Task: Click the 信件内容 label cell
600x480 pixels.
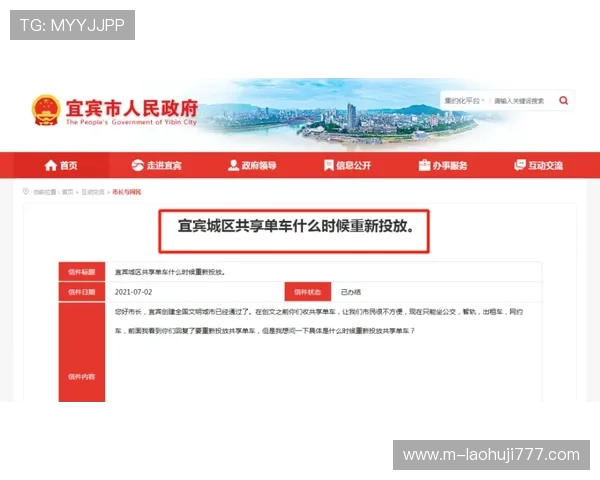Action: point(82,352)
